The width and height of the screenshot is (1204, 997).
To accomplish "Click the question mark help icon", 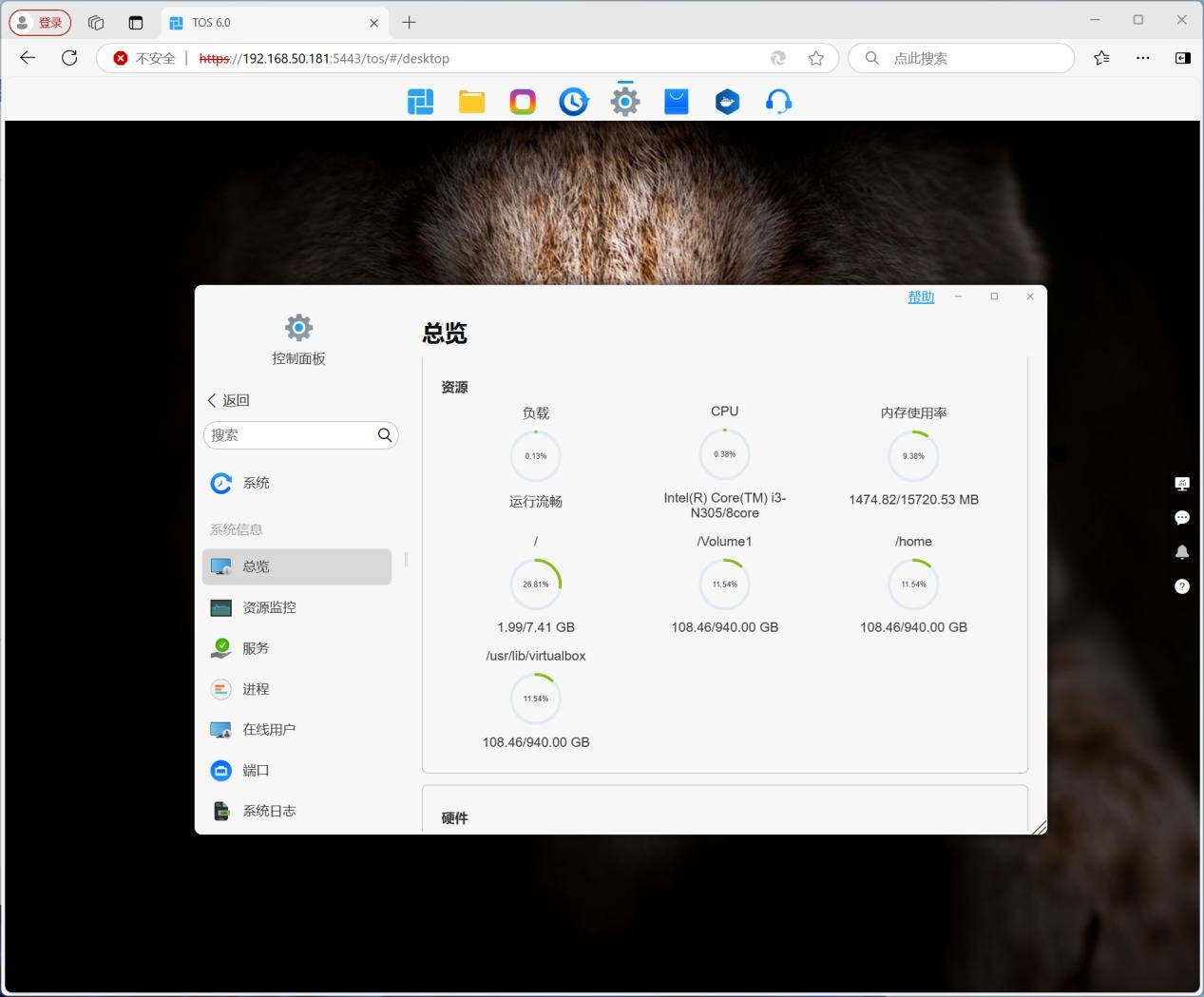I will pyautogui.click(x=1181, y=586).
